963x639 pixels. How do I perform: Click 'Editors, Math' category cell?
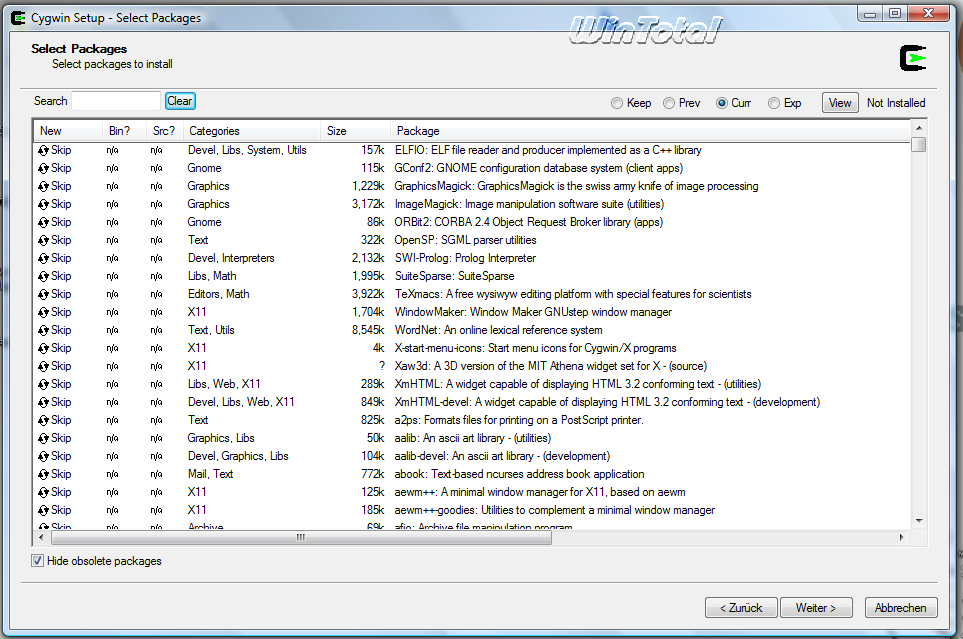(x=219, y=294)
